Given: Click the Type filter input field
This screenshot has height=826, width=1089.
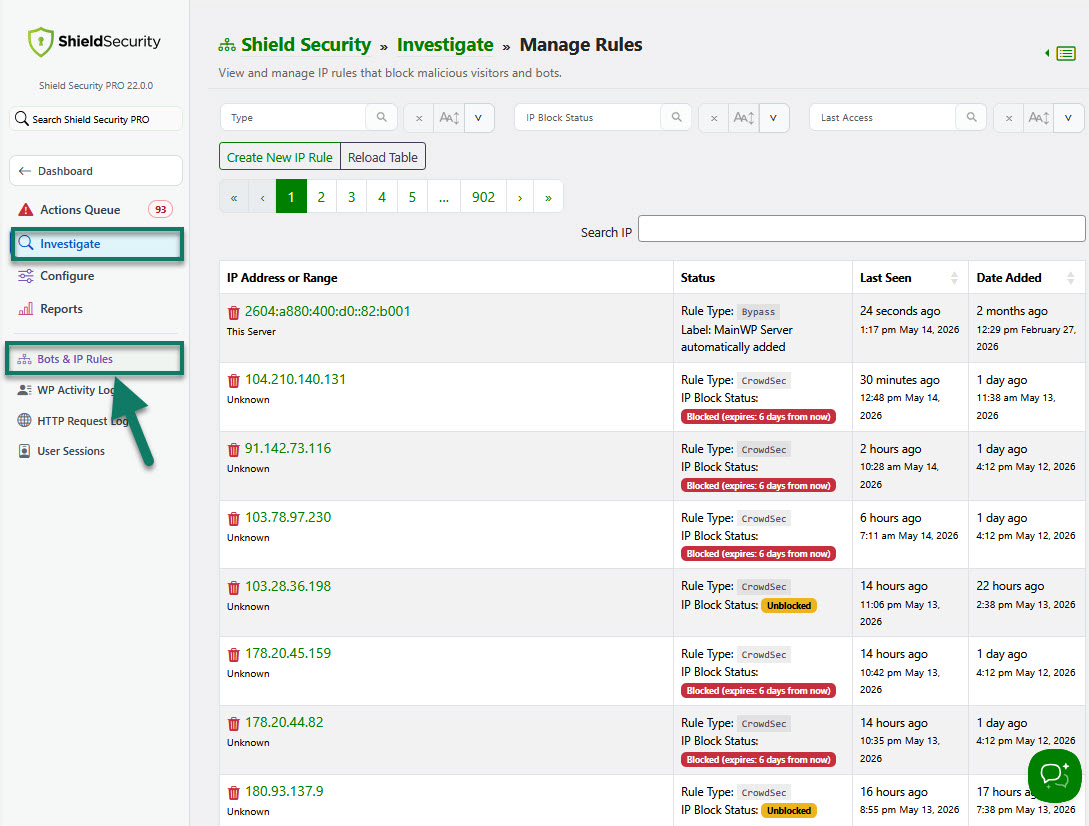Looking at the screenshot, I should coord(293,117).
